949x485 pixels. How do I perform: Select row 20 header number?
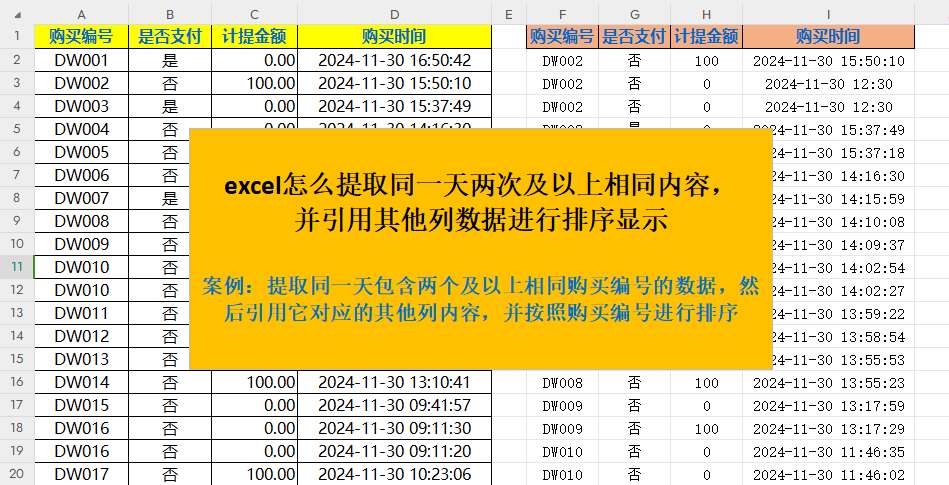point(17,474)
